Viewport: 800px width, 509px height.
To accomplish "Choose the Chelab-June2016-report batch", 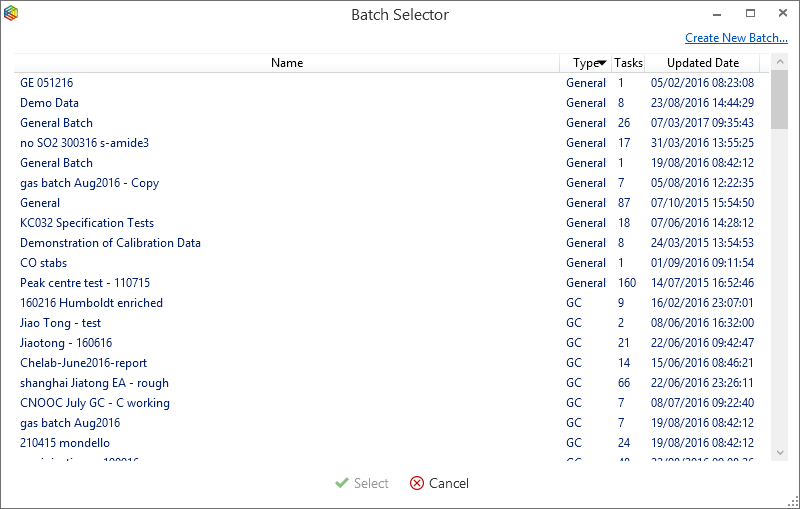I will click(83, 363).
